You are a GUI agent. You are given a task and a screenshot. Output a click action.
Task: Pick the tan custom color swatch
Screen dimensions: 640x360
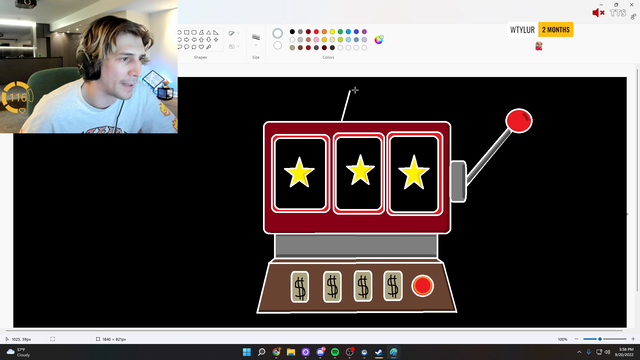tap(292, 47)
